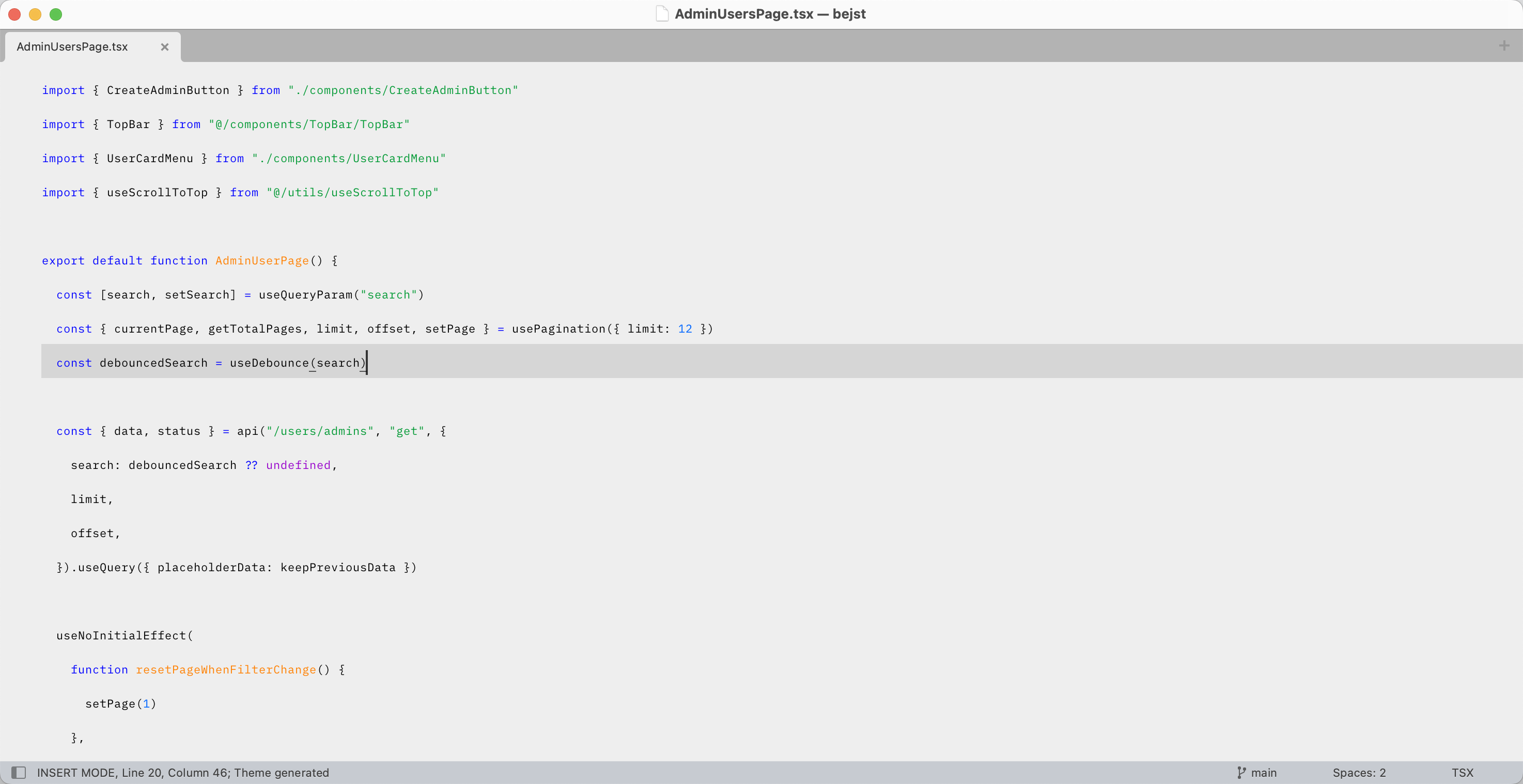Click 'useScrollToTop' in the import line
This screenshot has width=1523, height=784.
(157, 192)
